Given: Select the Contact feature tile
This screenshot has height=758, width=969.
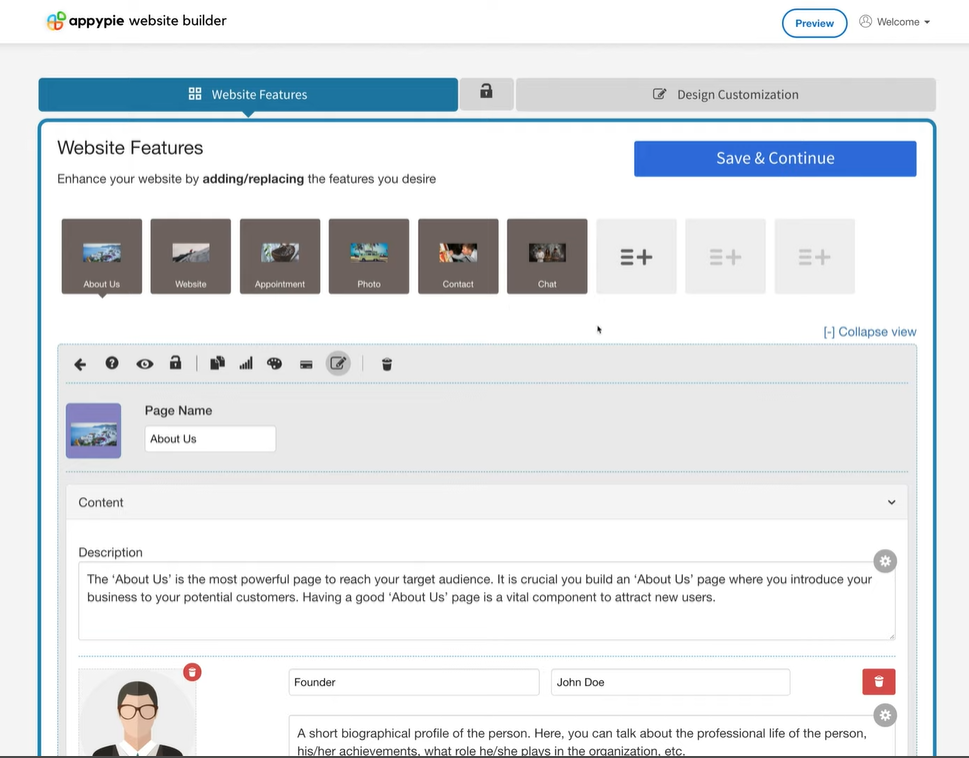Looking at the screenshot, I should click(x=458, y=256).
